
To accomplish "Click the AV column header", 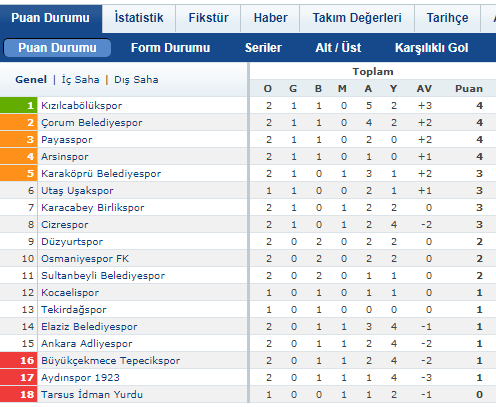I will (x=424, y=89).
